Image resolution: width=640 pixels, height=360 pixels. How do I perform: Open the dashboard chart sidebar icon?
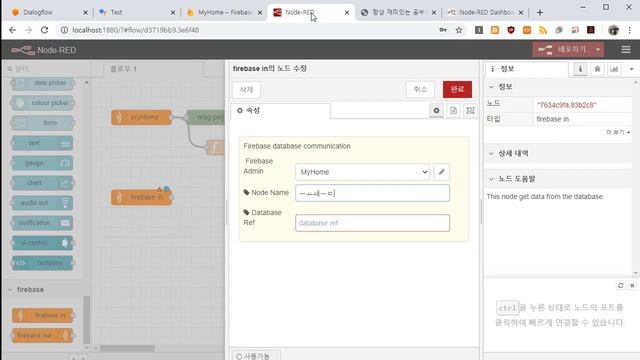tap(614, 69)
